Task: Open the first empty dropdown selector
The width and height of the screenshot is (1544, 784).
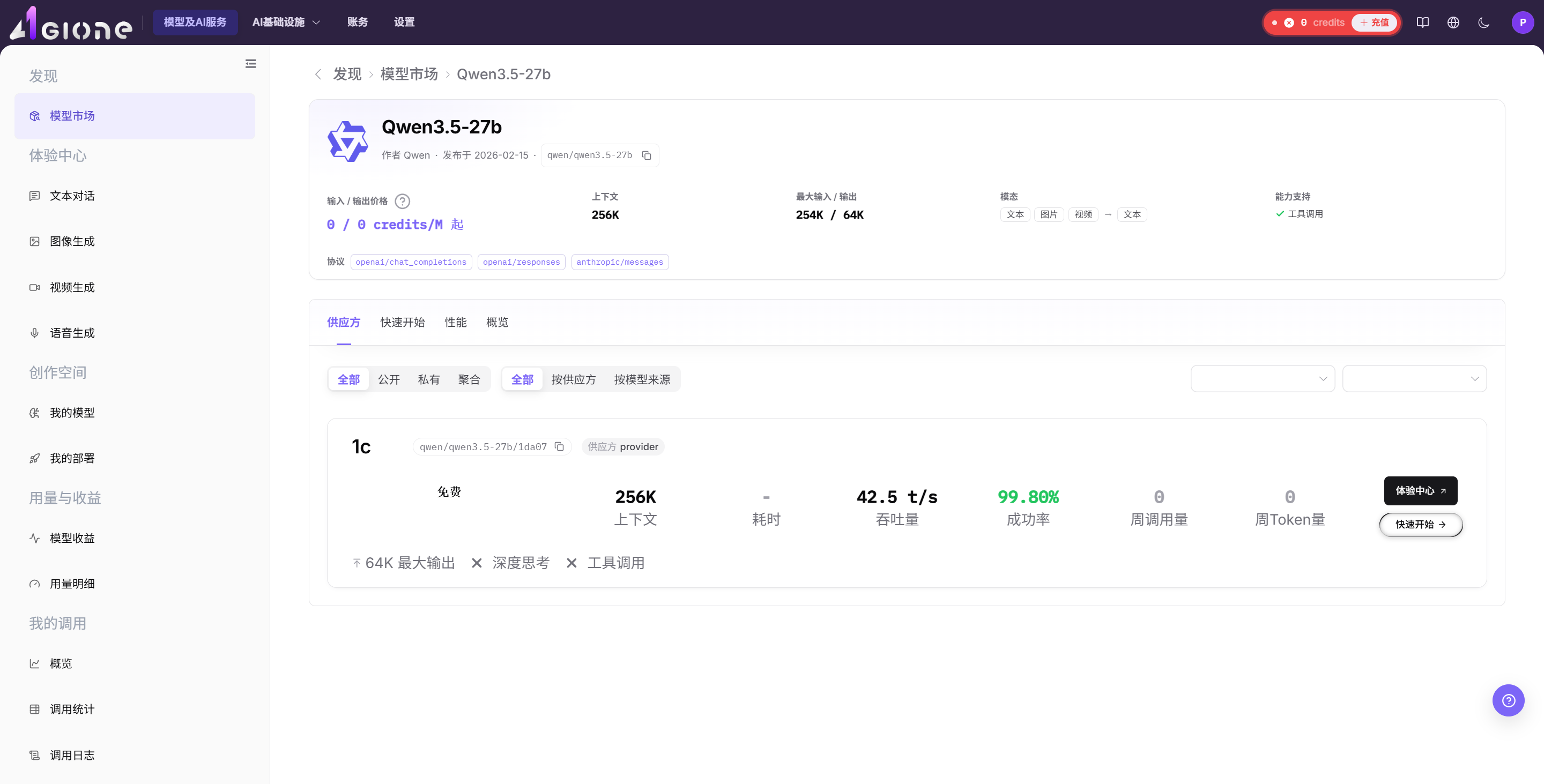Action: click(x=1263, y=378)
